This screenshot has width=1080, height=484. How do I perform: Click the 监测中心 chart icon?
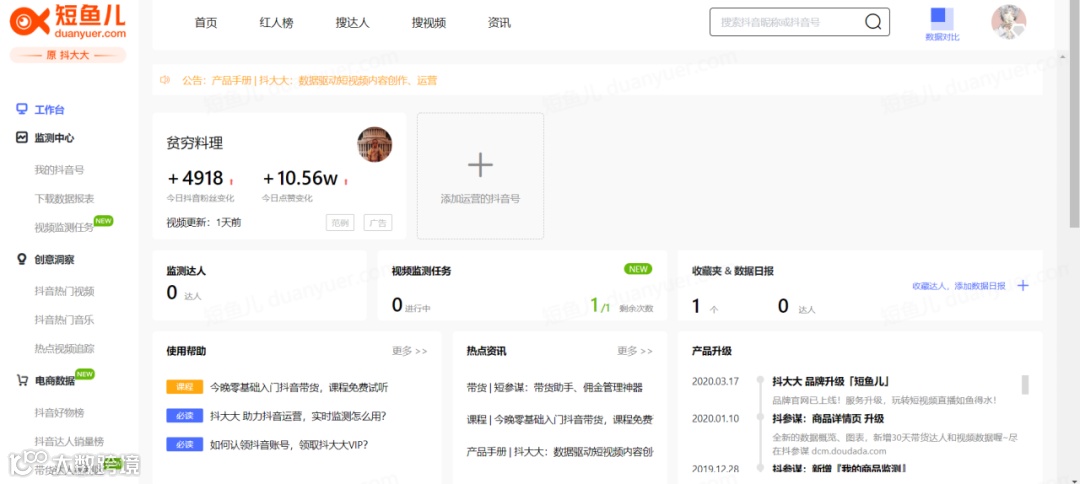tap(21, 138)
